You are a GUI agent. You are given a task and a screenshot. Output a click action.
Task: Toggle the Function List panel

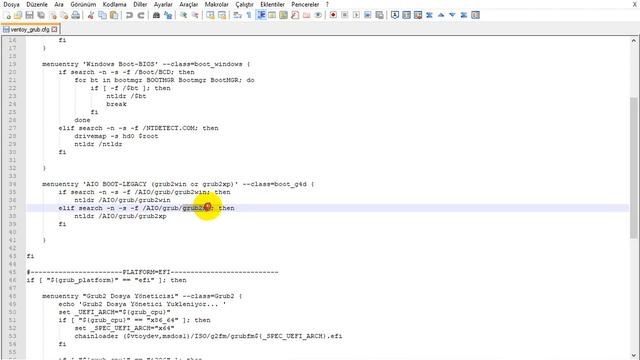pyautogui.click(x=295, y=15)
